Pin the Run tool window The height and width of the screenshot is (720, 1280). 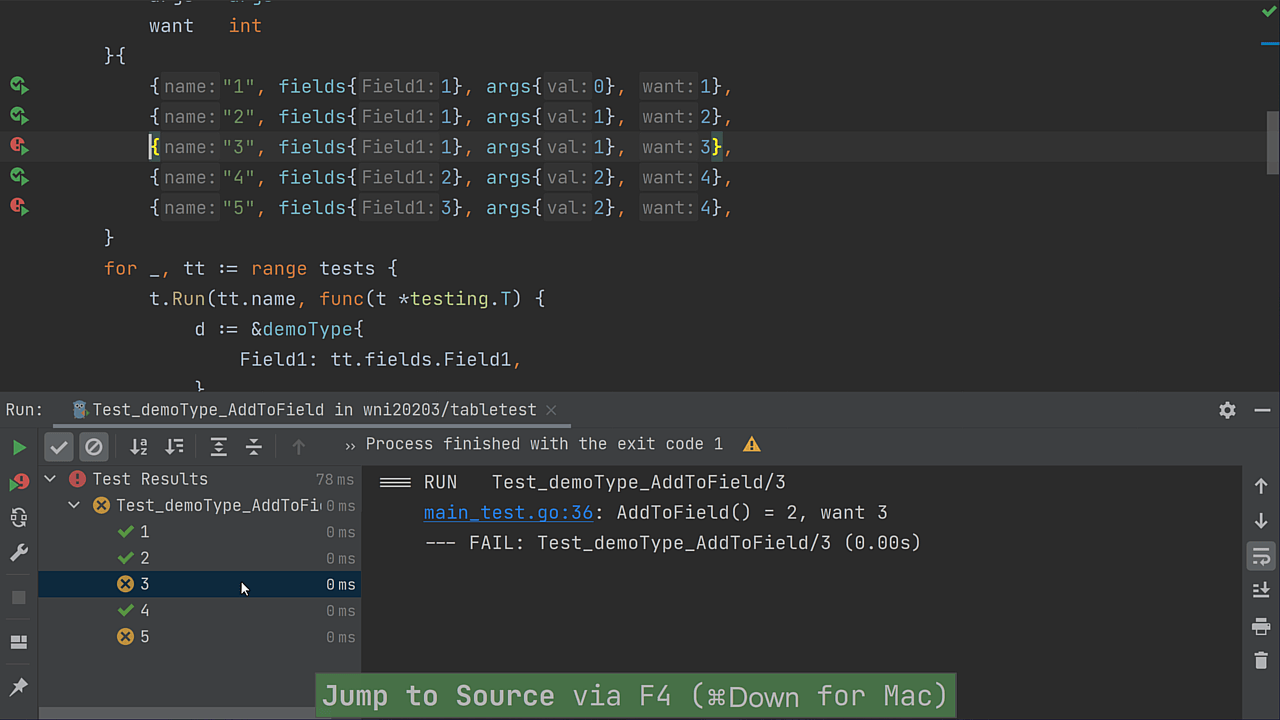point(19,686)
